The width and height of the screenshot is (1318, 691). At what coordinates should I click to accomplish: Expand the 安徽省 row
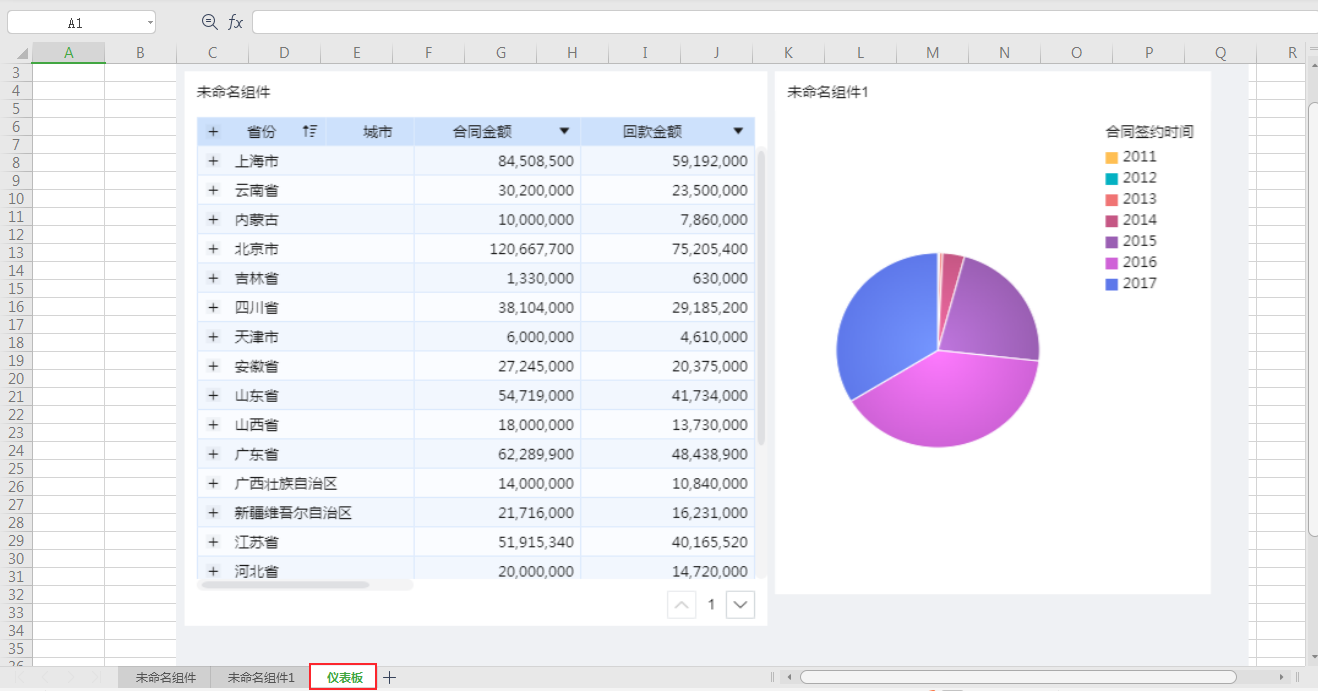point(213,366)
